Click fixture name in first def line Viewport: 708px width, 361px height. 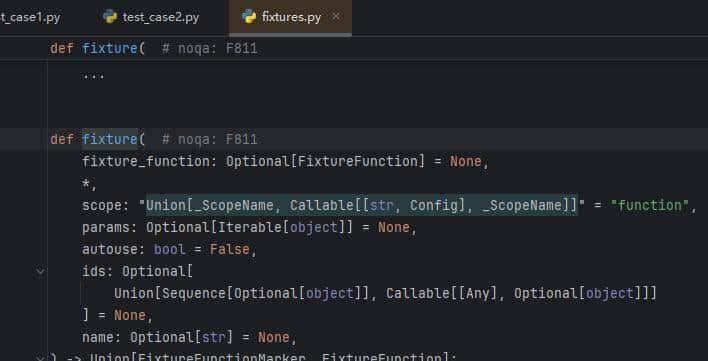point(110,48)
